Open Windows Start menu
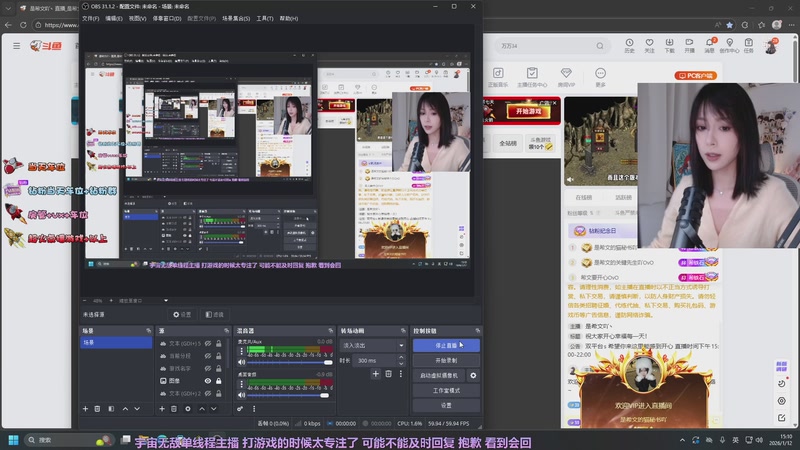Viewport: 800px width, 450px height. [14, 440]
